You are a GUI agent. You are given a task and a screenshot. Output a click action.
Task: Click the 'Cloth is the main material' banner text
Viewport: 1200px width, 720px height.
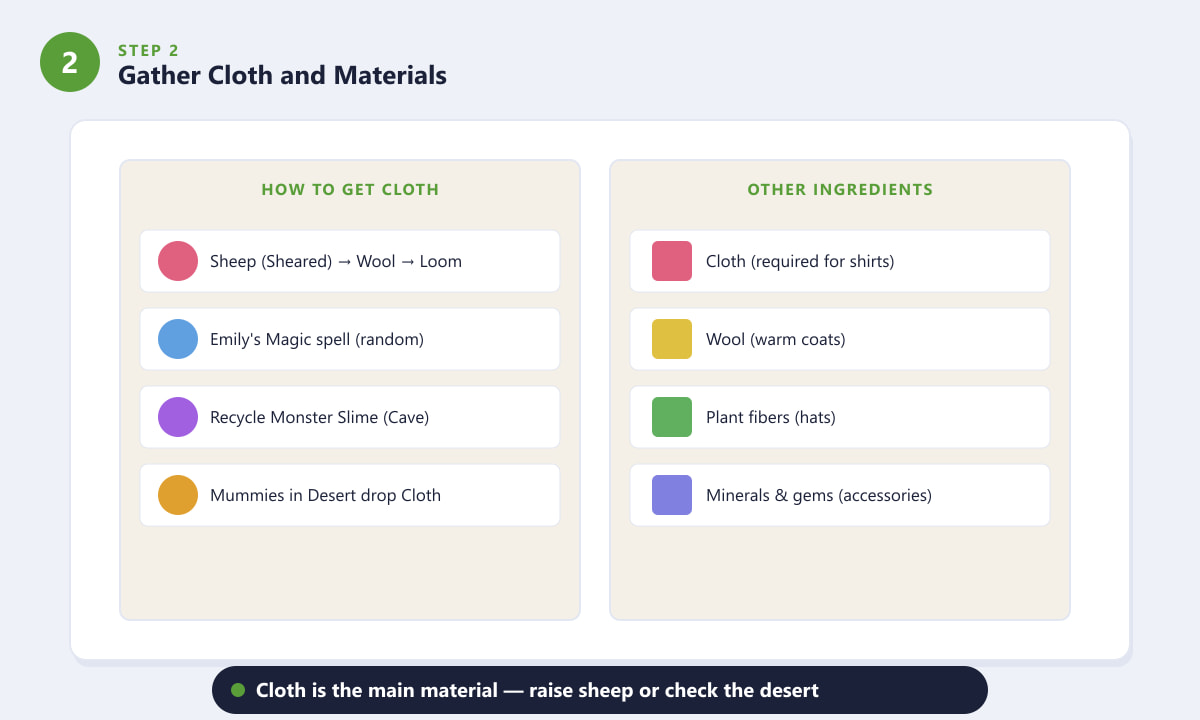pos(537,690)
